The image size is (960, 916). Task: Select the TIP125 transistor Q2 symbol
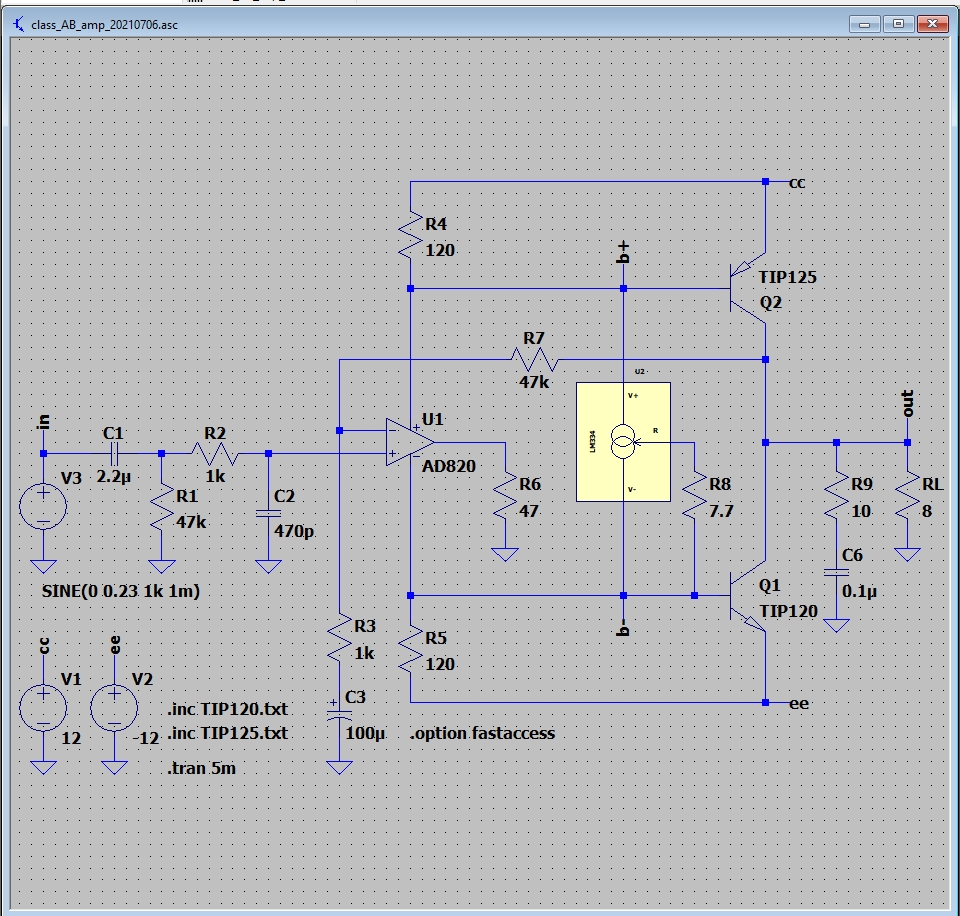(748, 288)
